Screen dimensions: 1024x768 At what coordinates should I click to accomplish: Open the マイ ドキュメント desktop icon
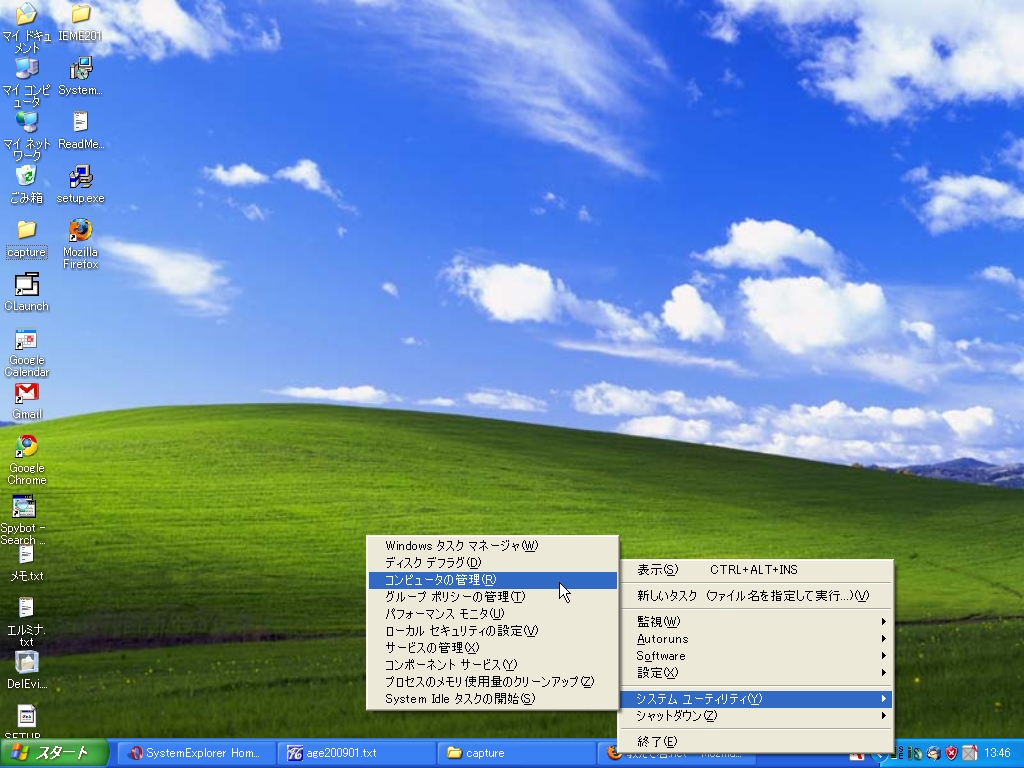click(x=26, y=26)
